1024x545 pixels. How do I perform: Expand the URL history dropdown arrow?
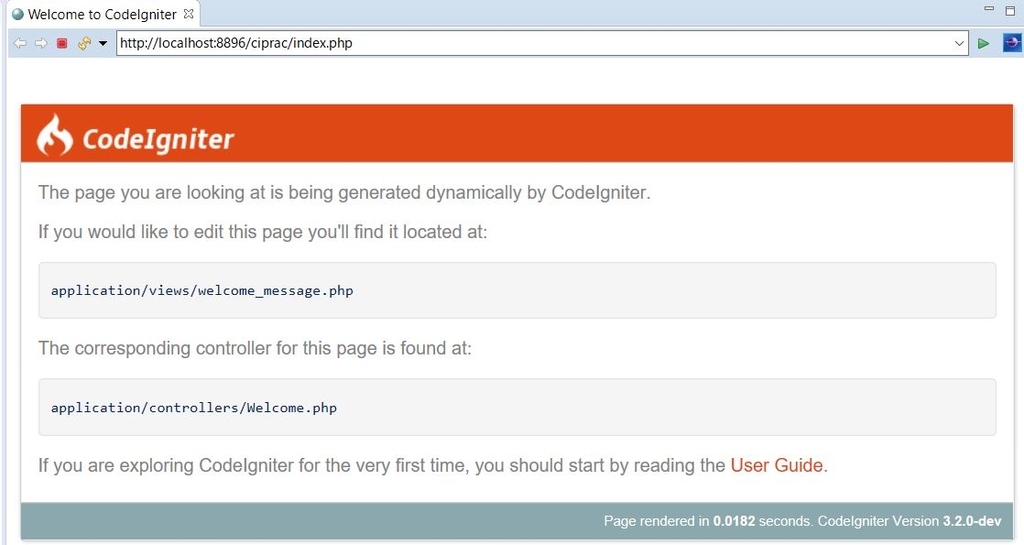959,44
